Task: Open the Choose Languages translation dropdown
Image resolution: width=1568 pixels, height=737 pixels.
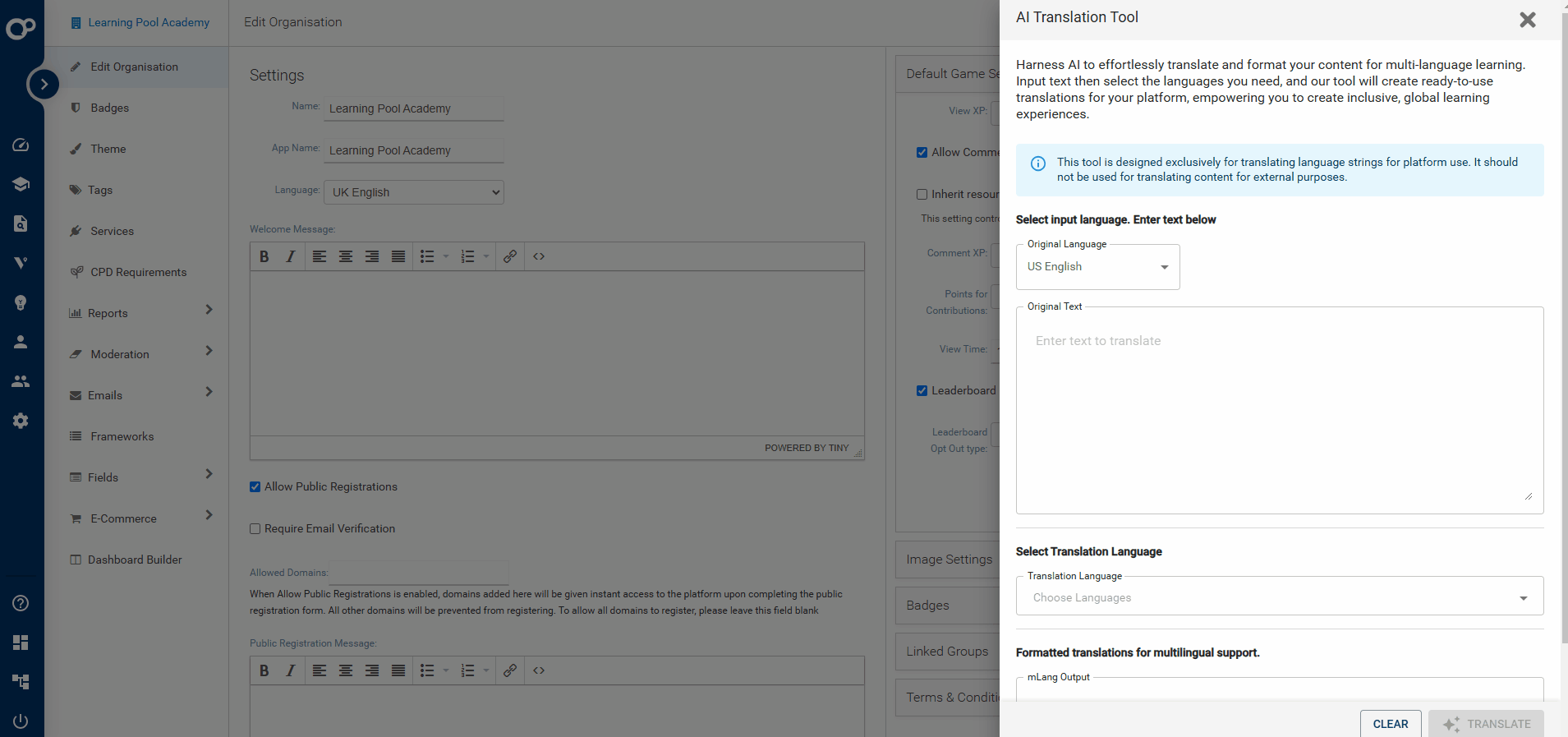Action: coord(1279,597)
